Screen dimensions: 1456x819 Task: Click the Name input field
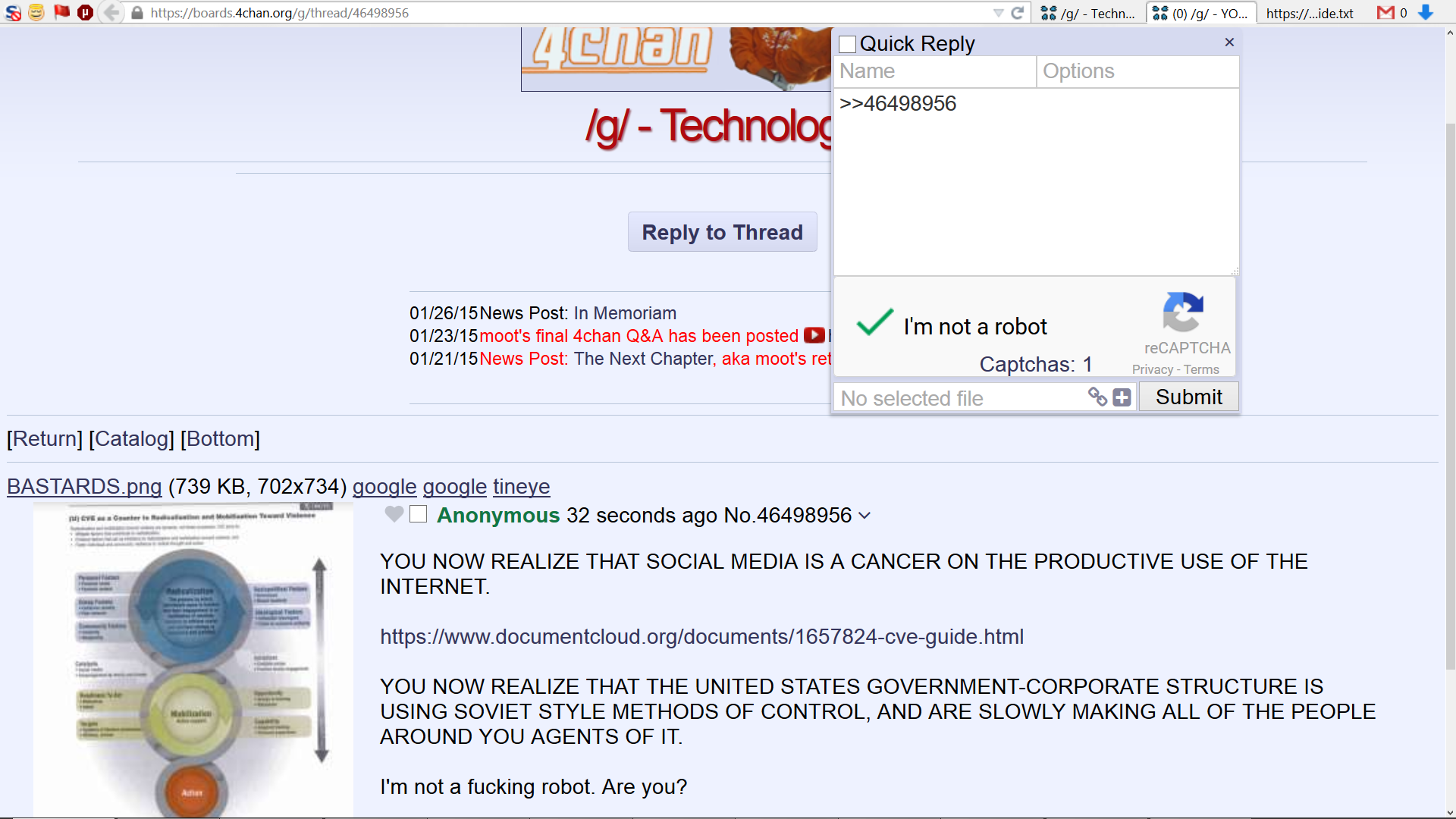[934, 71]
